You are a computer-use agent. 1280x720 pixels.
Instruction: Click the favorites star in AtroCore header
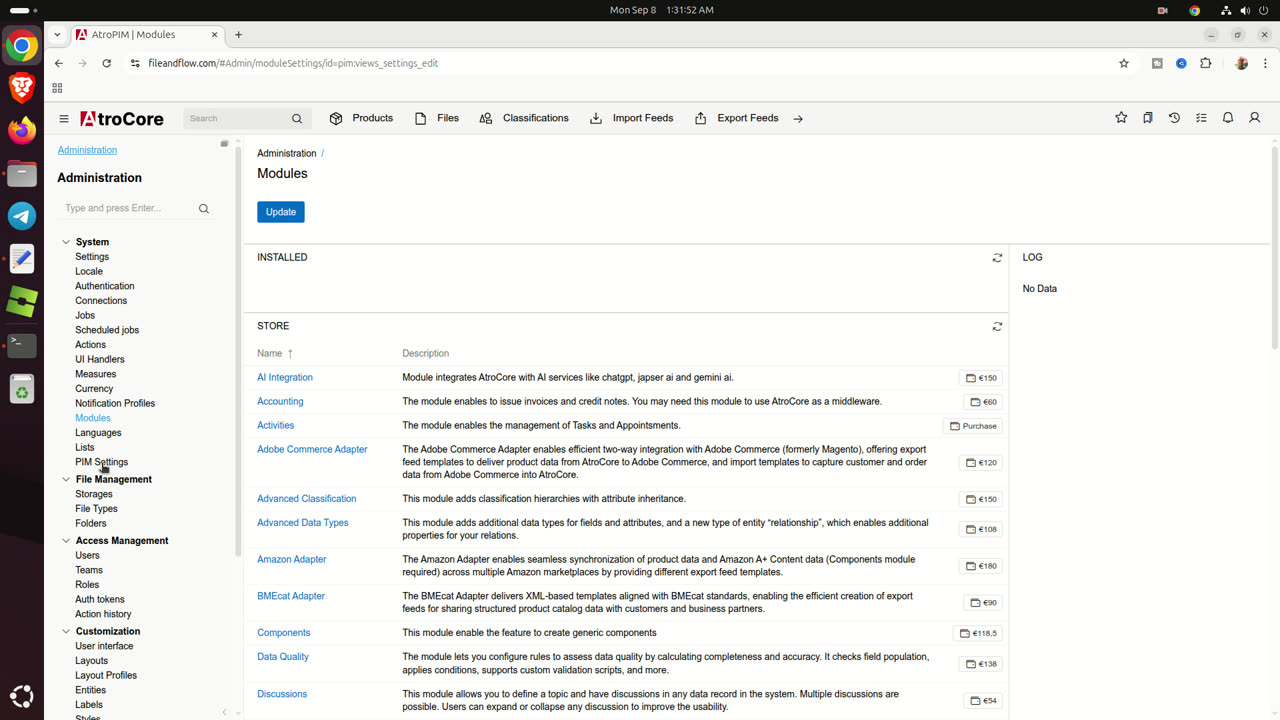(x=1121, y=118)
